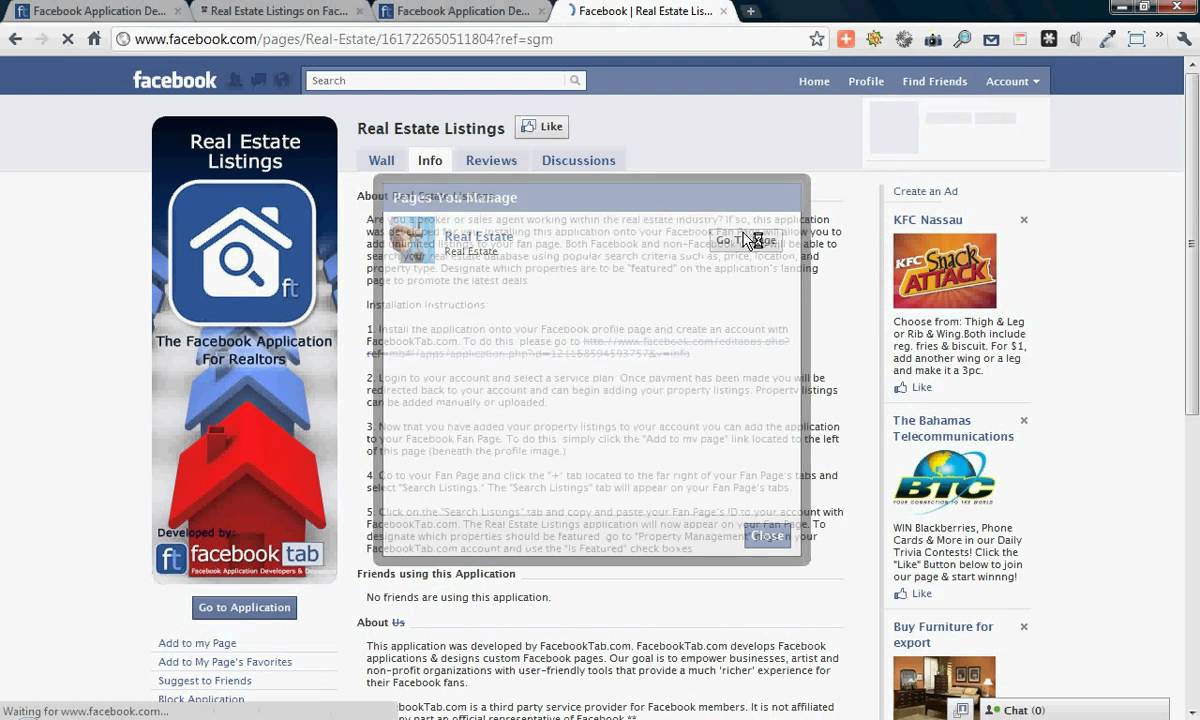1200x720 pixels.
Task: Click Close in the Pages You Manage dialog
Action: click(x=767, y=536)
